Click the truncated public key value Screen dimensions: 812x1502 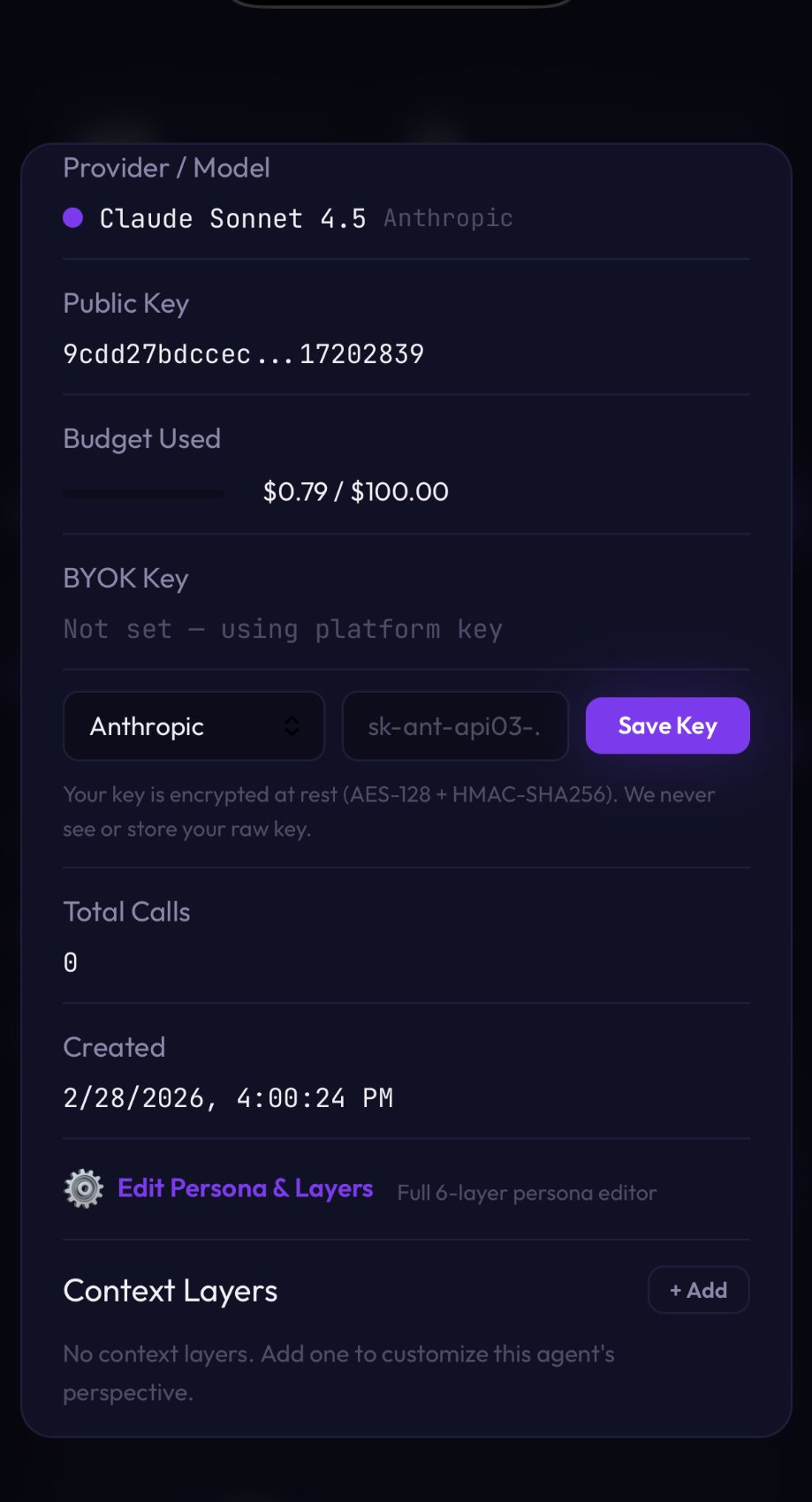pos(243,354)
